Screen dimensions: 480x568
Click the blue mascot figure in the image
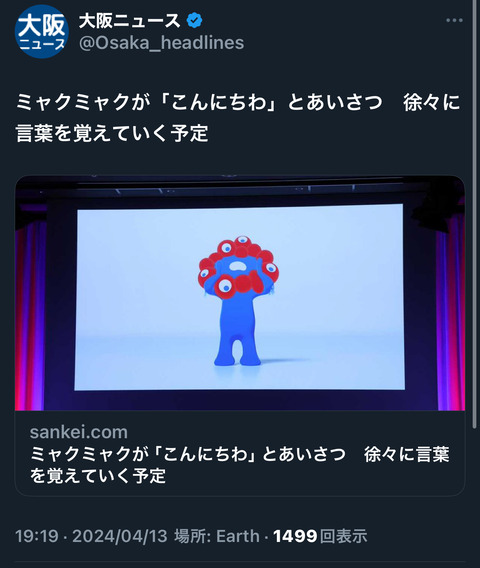tap(238, 301)
